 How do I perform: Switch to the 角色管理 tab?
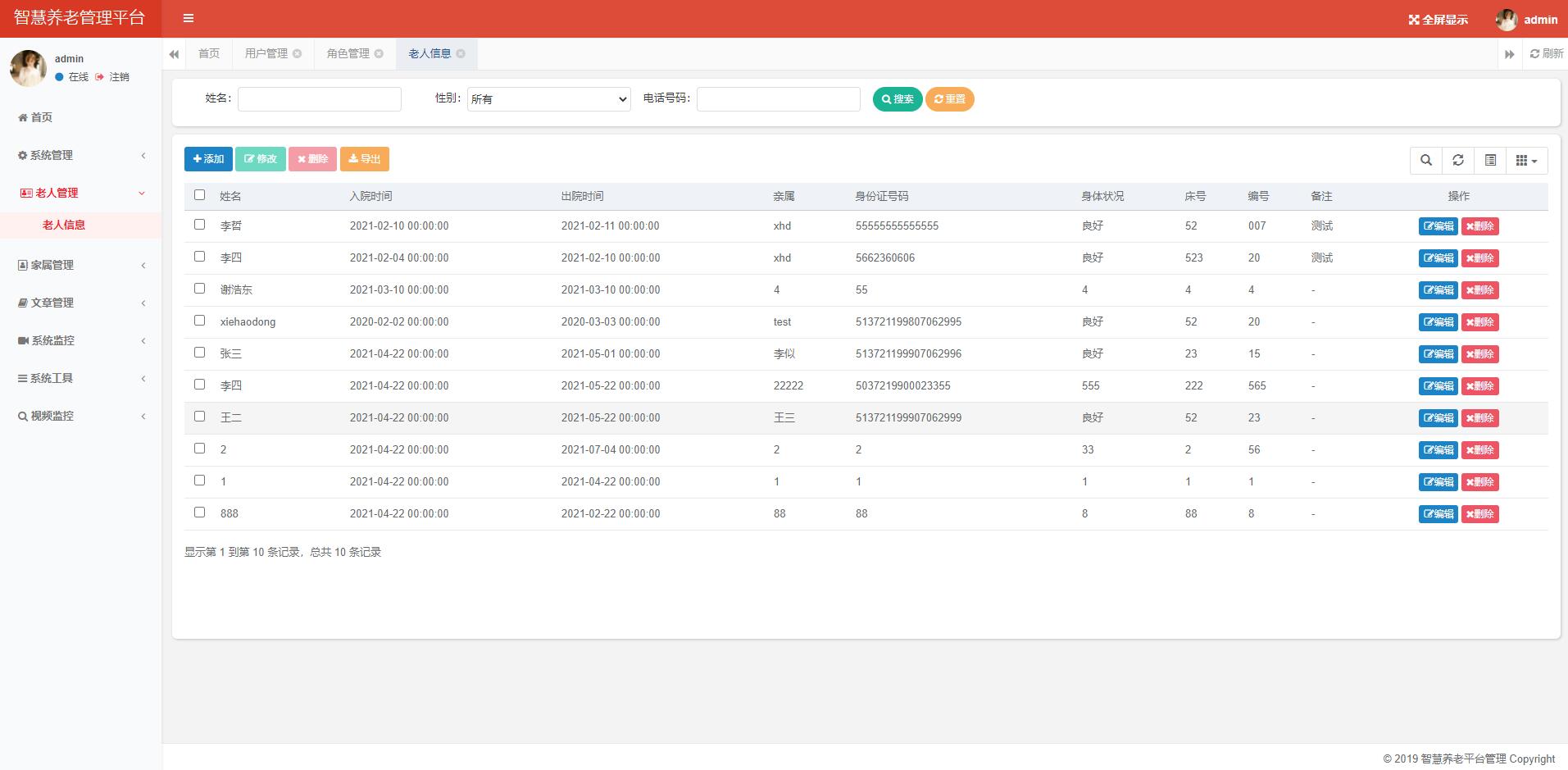pyautogui.click(x=348, y=53)
